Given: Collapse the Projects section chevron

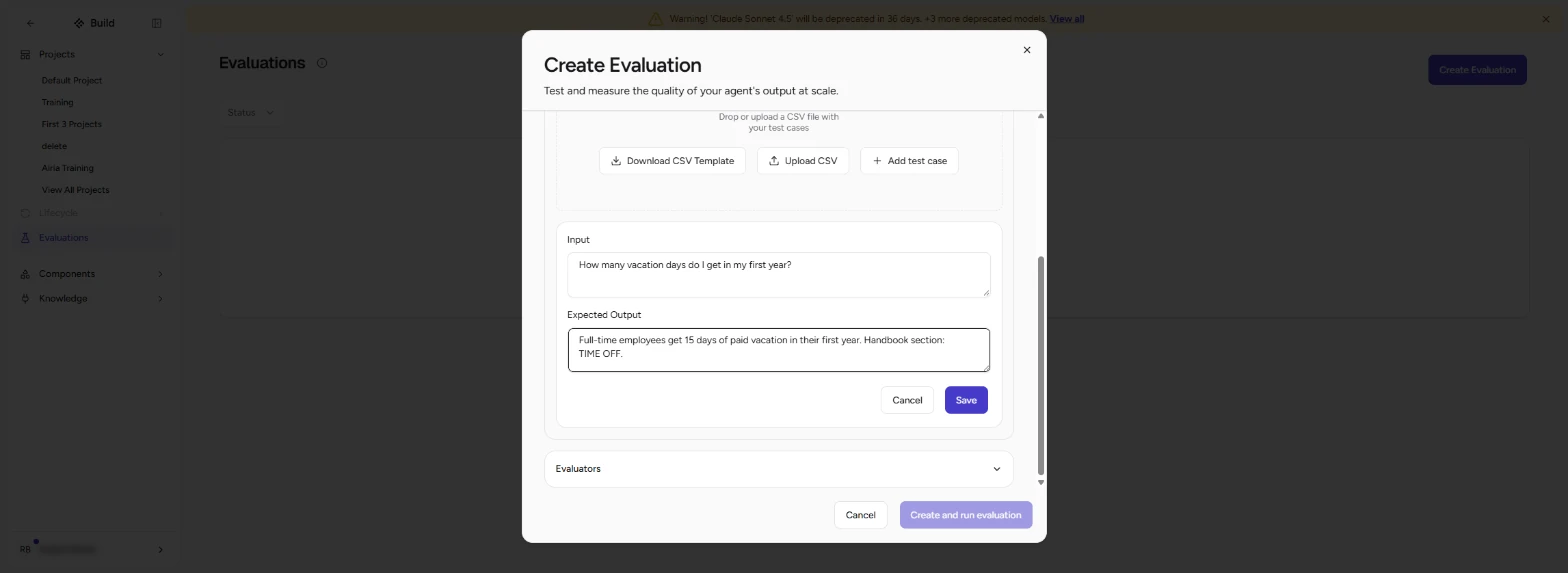Looking at the screenshot, I should click(160, 55).
